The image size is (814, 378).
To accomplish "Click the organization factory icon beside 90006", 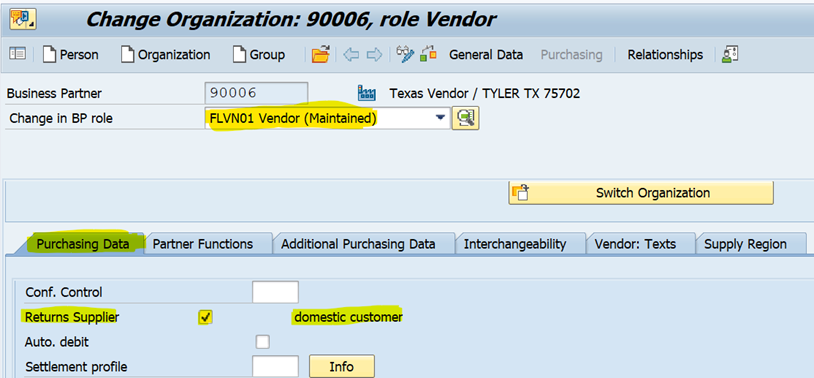I will [x=367, y=93].
